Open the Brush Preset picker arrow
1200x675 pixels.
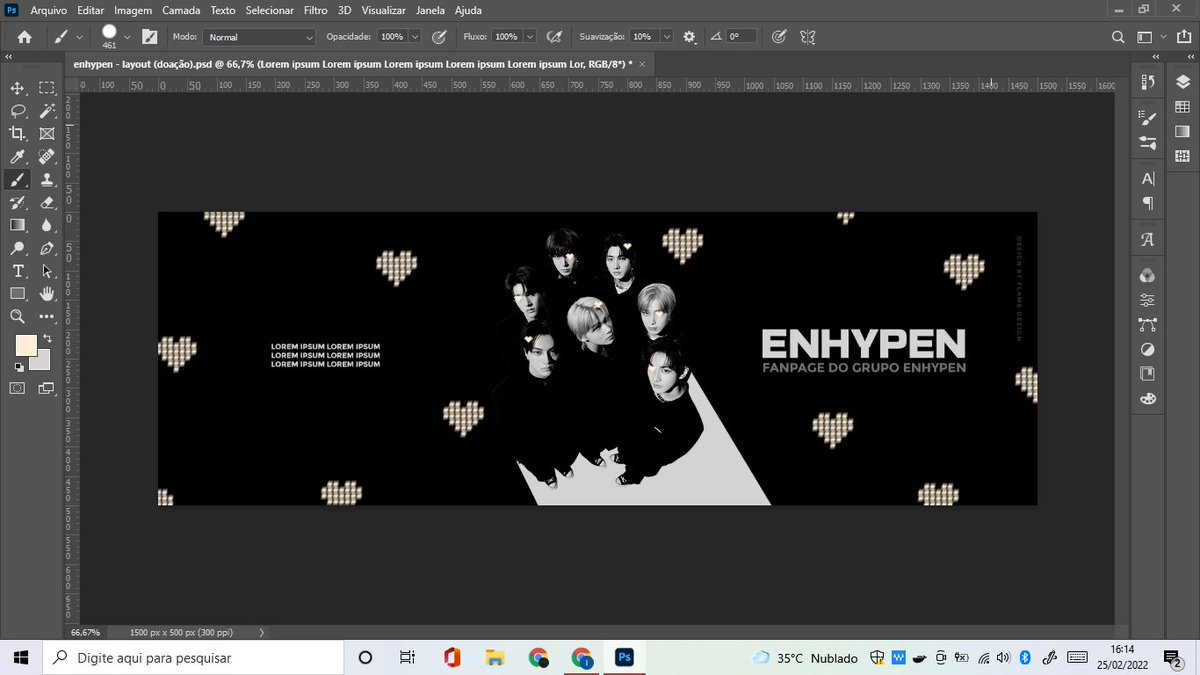pos(128,36)
